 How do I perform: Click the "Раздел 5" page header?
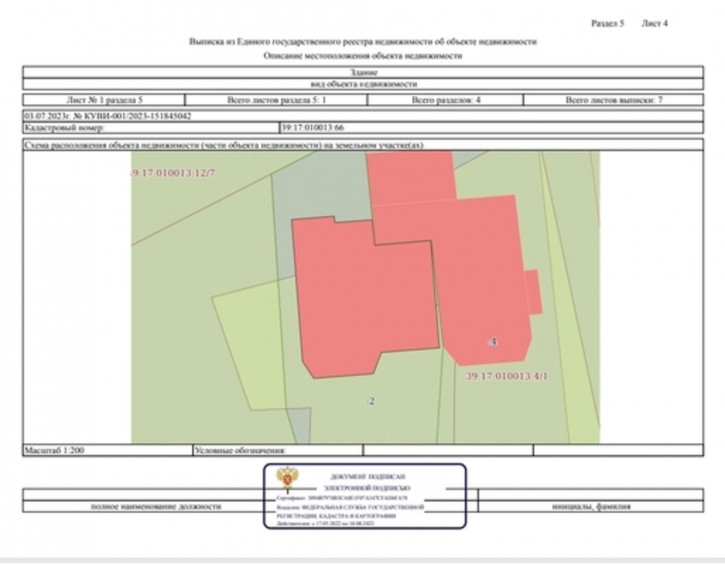coord(607,22)
